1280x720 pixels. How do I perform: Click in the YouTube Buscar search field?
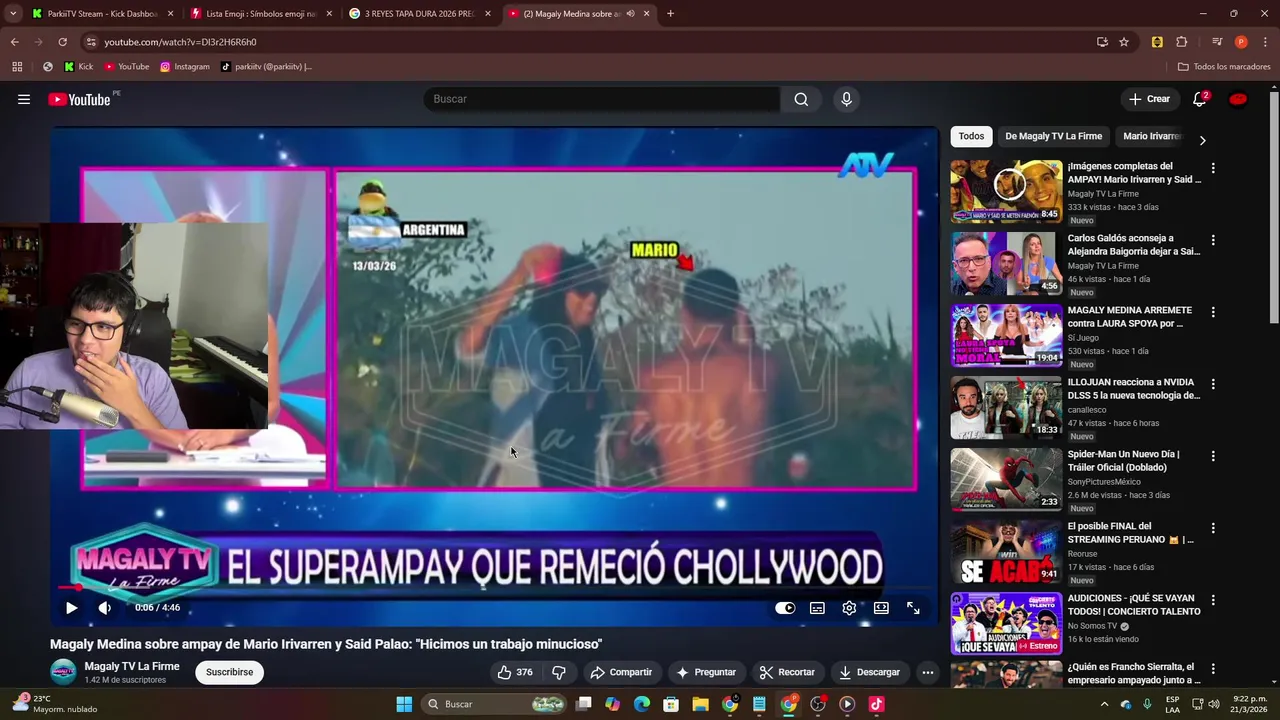tap(602, 99)
